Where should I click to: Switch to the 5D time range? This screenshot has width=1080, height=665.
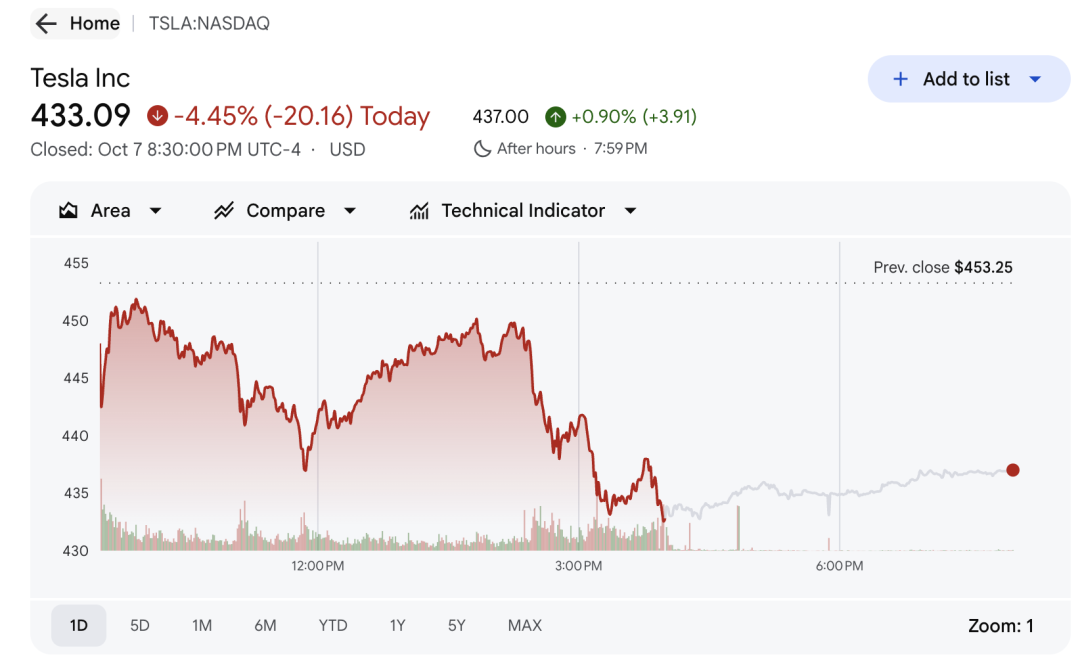click(140, 626)
